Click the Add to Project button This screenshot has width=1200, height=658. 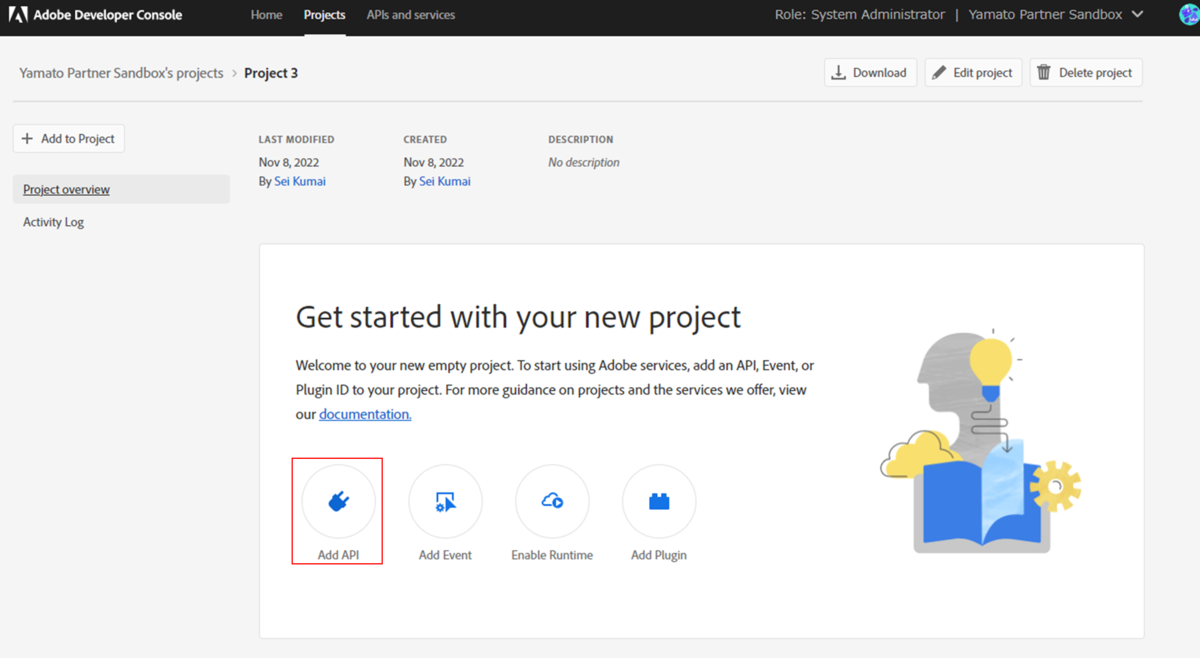[x=69, y=139]
